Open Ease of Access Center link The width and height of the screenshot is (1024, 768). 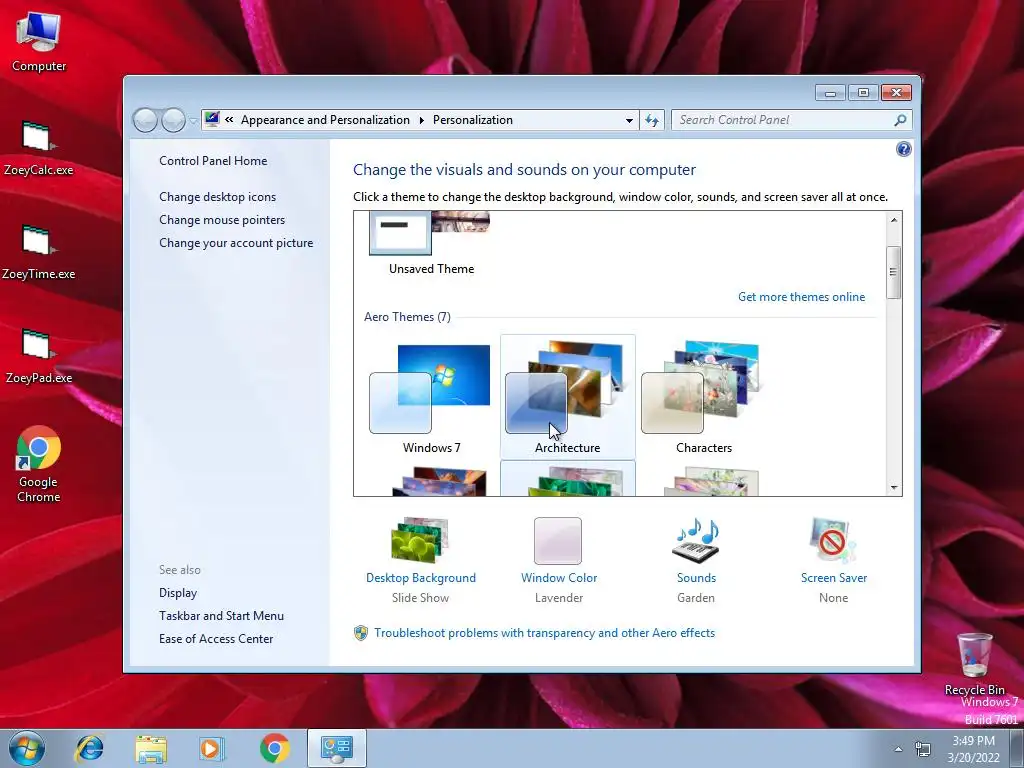pyautogui.click(x=216, y=638)
